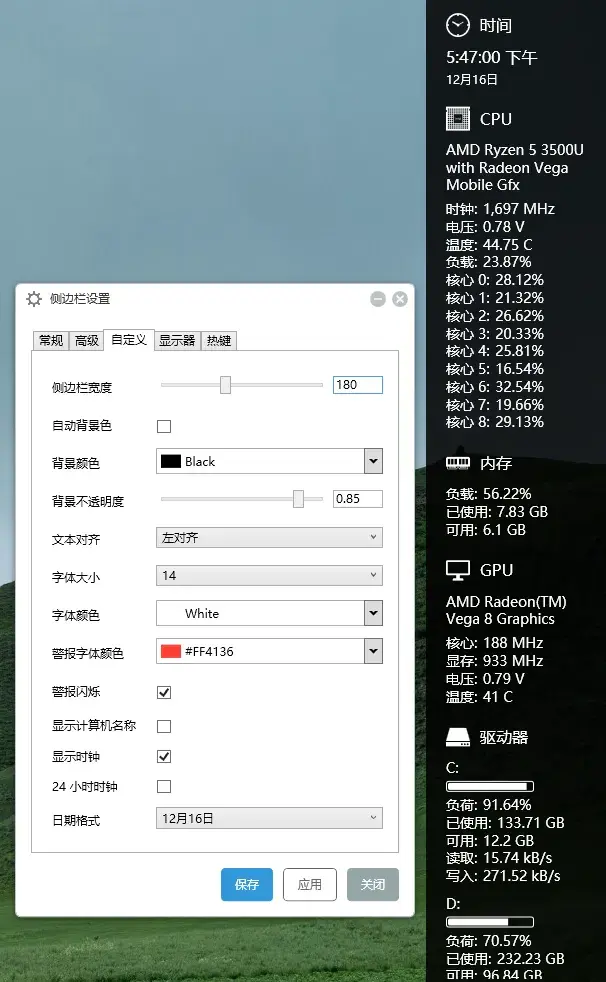Switch to the 常规 tab
Image resolution: width=606 pixels, height=982 pixels.
[x=51, y=341]
